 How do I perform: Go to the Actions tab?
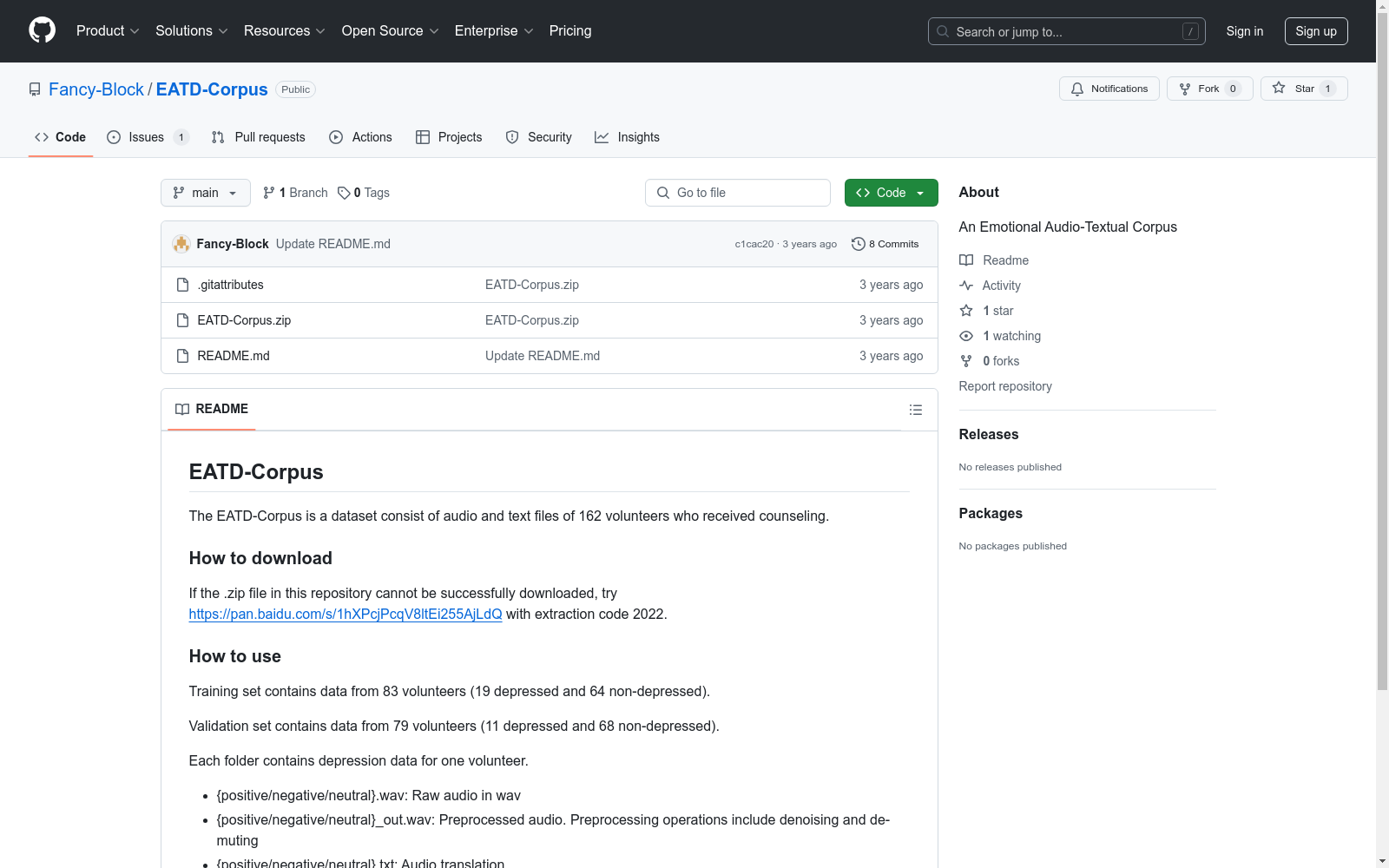[x=360, y=137]
